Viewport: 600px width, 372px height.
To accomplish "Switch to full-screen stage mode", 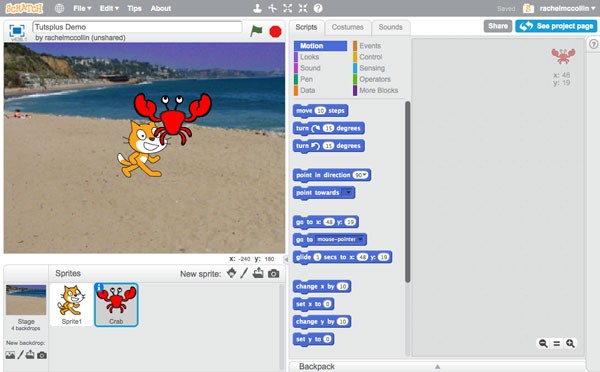I will 17,31.
